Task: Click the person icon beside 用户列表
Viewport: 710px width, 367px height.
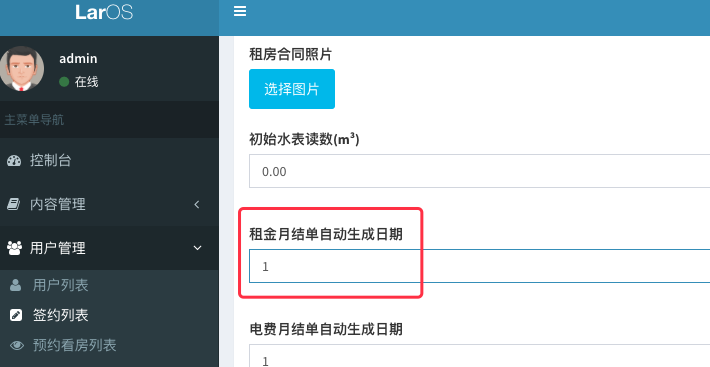Action: point(15,285)
